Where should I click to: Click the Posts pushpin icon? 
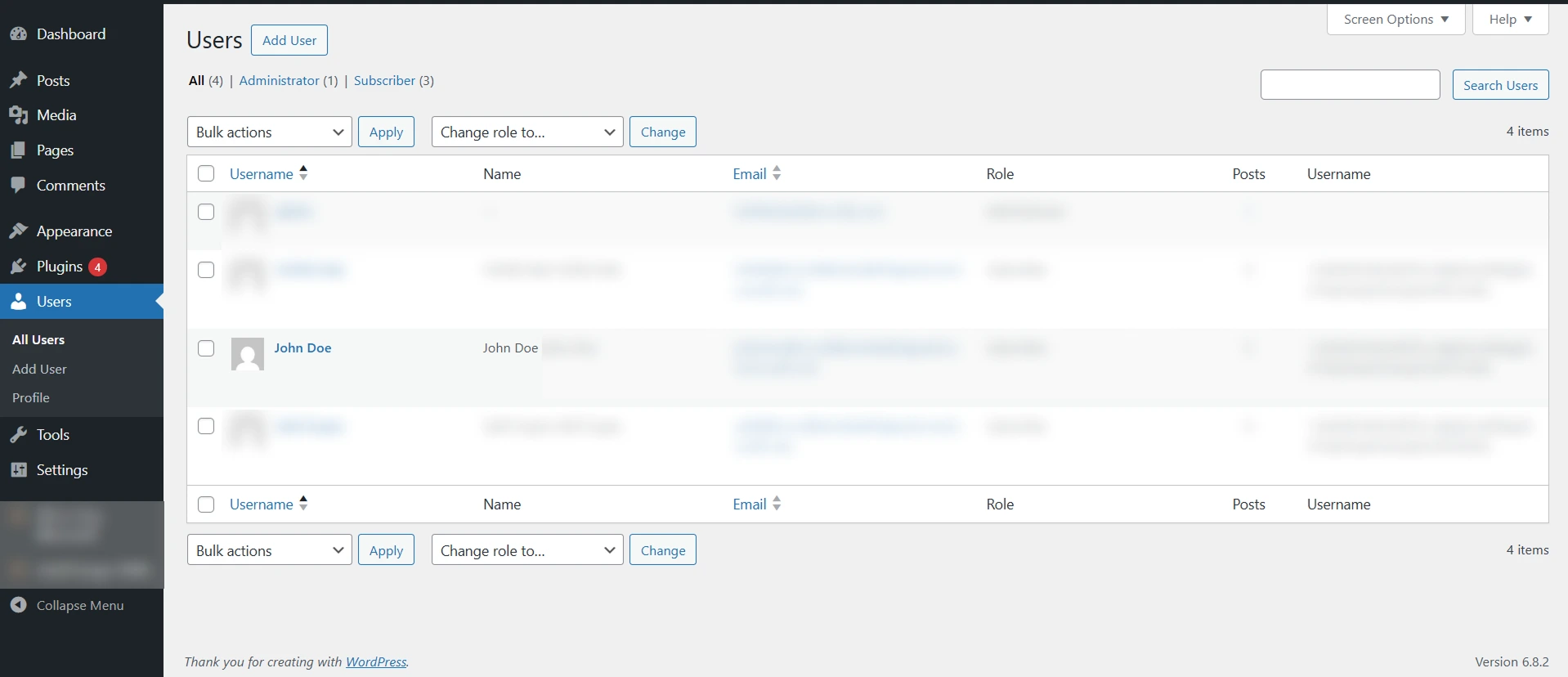(19, 81)
